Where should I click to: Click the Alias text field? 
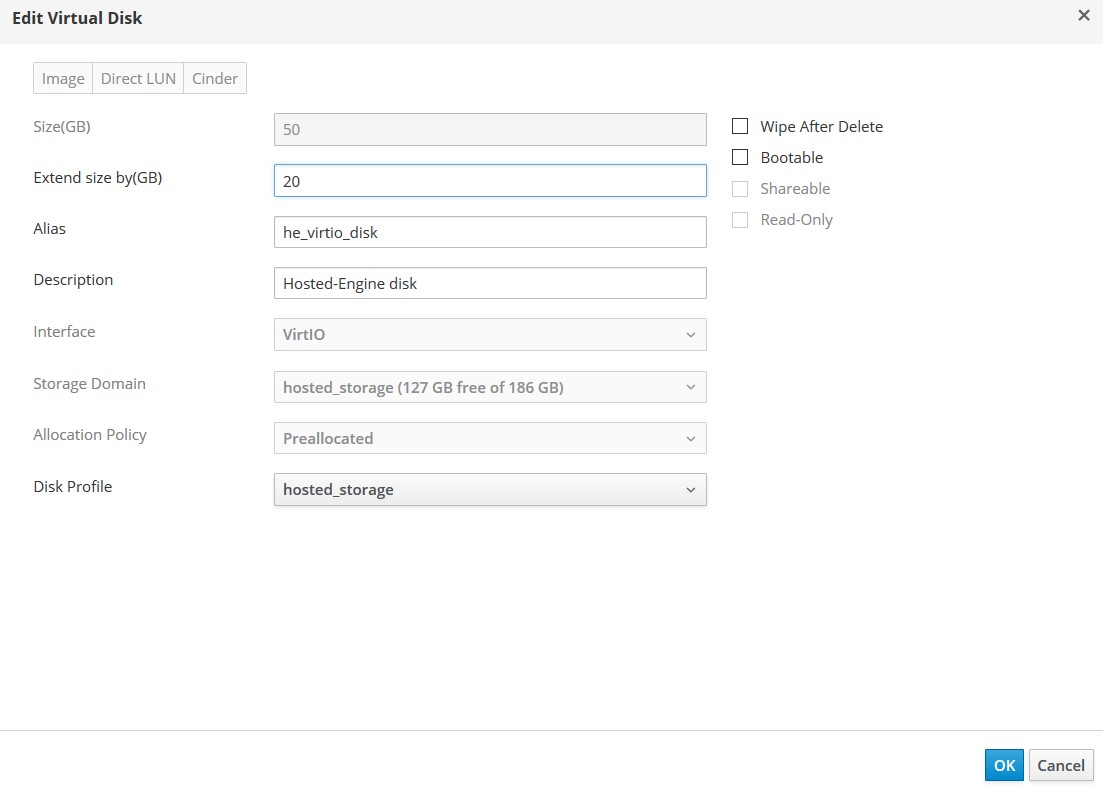(489, 232)
